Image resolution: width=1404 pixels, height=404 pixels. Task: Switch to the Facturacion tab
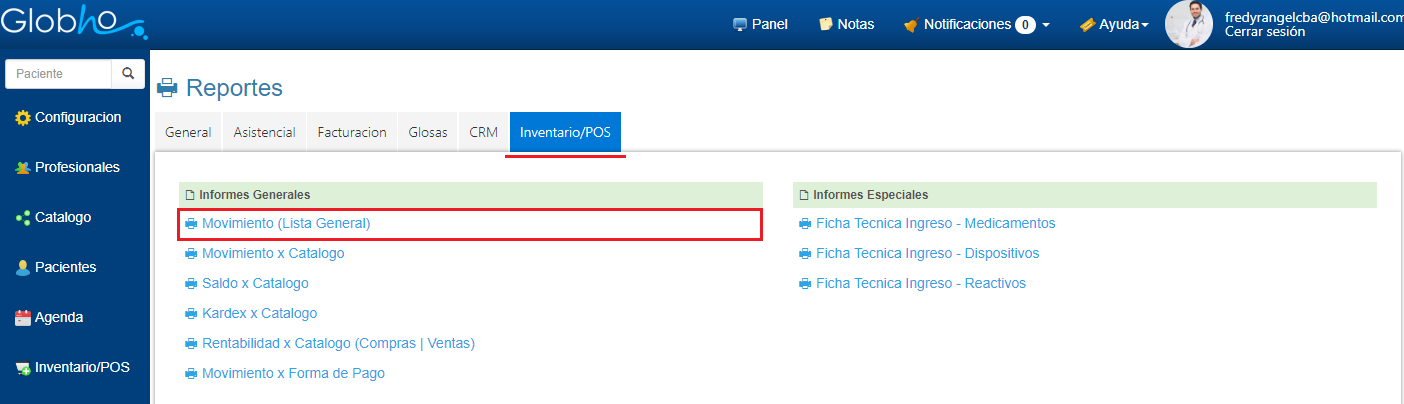(352, 132)
